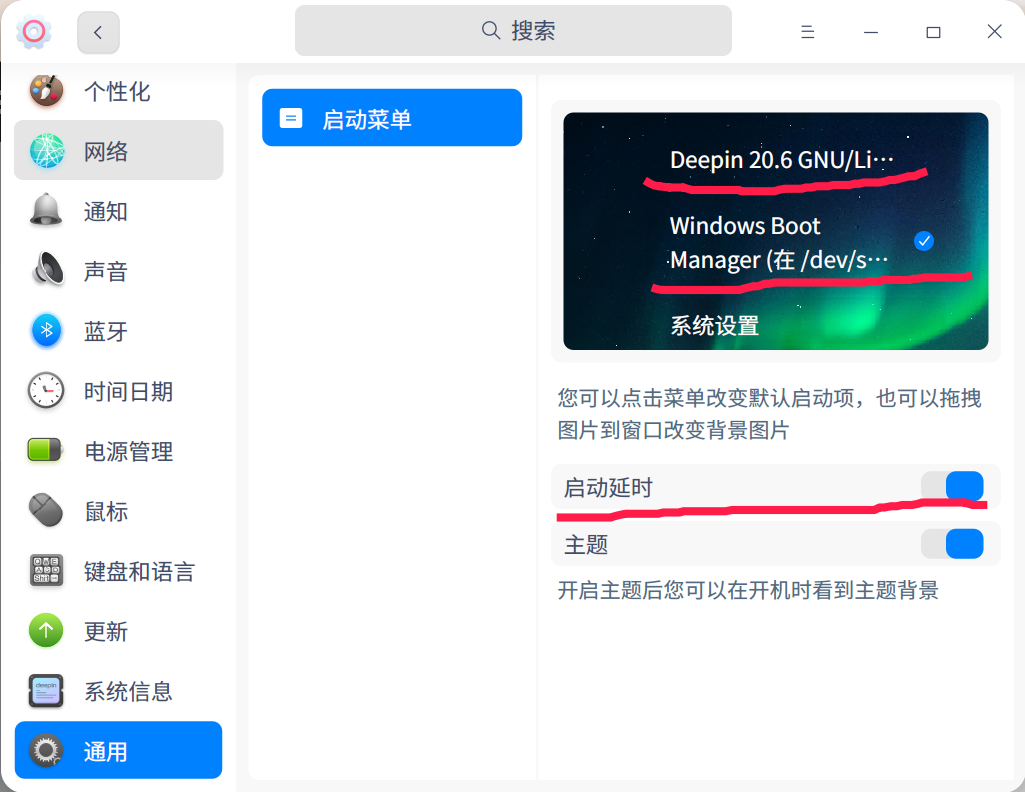Click the 搜索 search field
This screenshot has width=1025, height=792.
click(513, 31)
